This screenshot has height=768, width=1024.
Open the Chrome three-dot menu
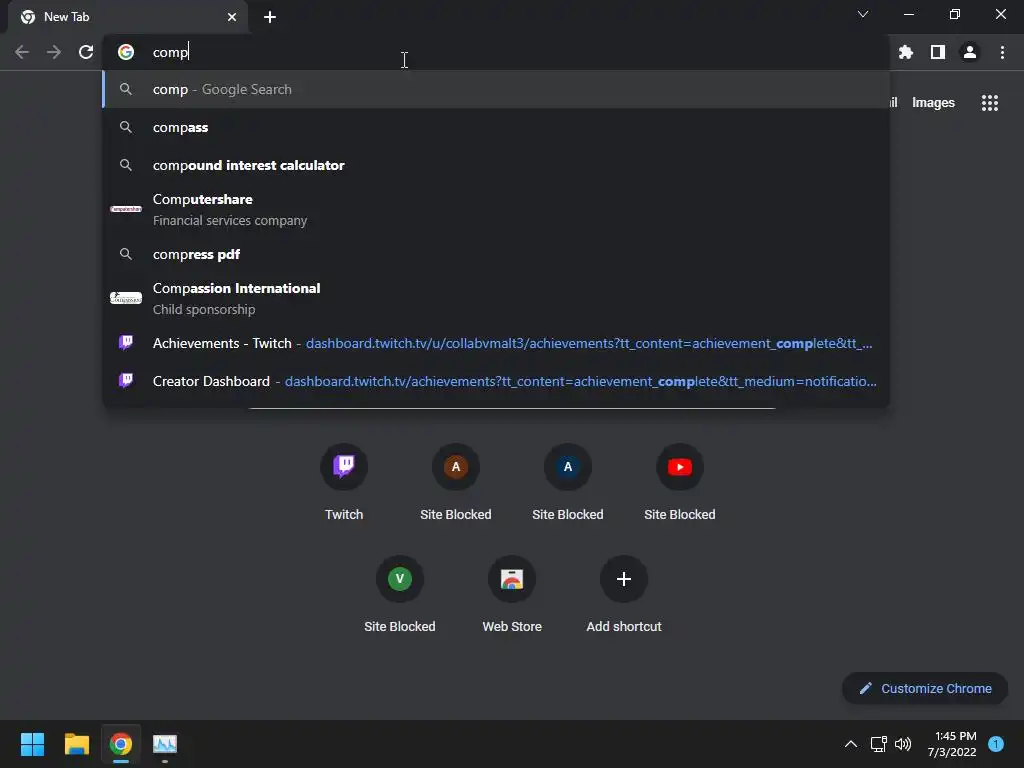click(x=1002, y=52)
